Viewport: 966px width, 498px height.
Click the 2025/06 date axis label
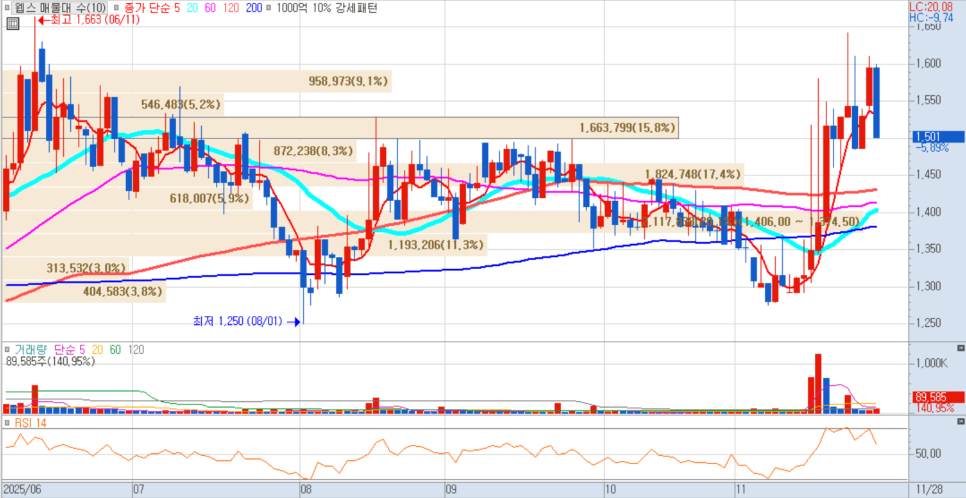click(22, 490)
